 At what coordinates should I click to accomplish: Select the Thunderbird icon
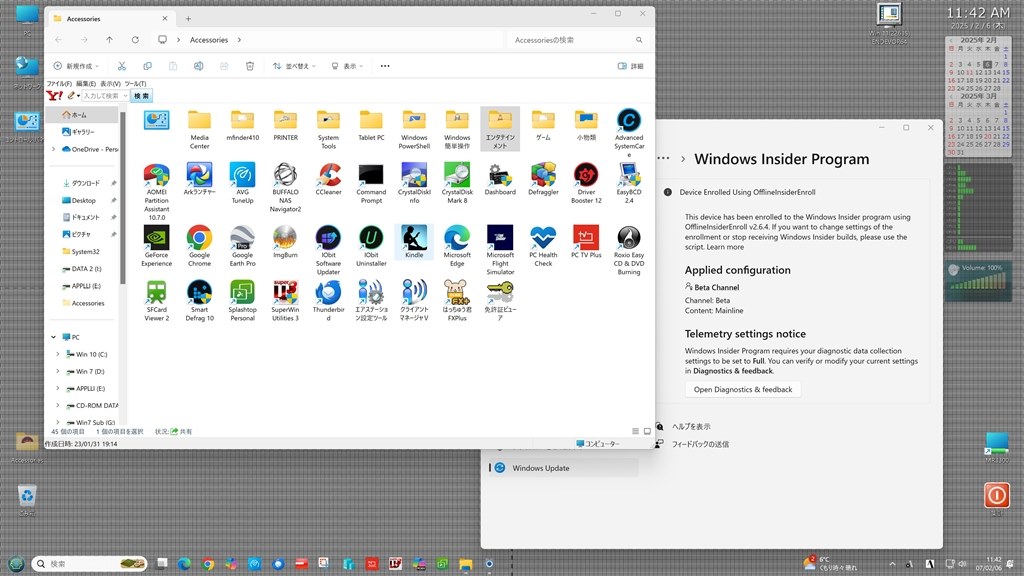[328, 300]
